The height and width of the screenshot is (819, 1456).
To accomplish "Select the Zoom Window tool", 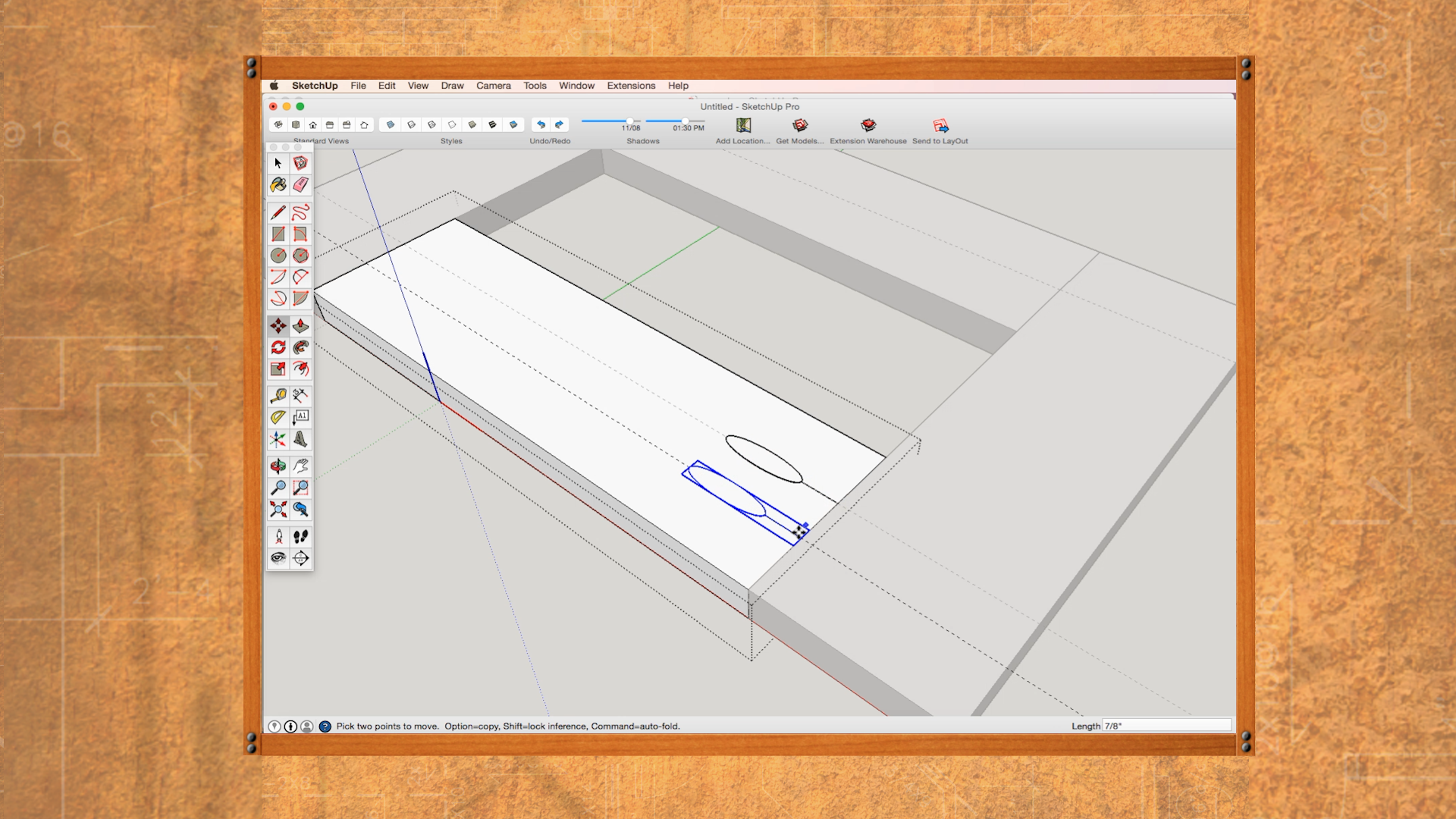I will point(300,488).
